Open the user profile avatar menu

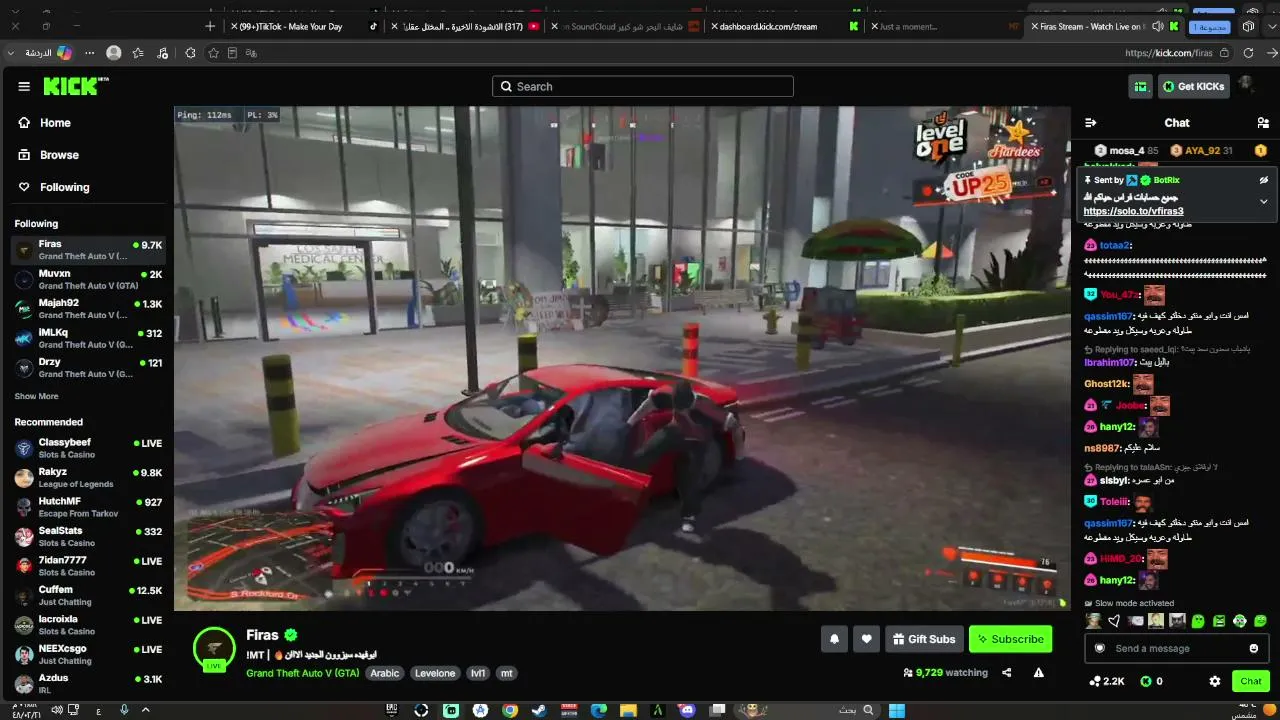coord(1247,85)
